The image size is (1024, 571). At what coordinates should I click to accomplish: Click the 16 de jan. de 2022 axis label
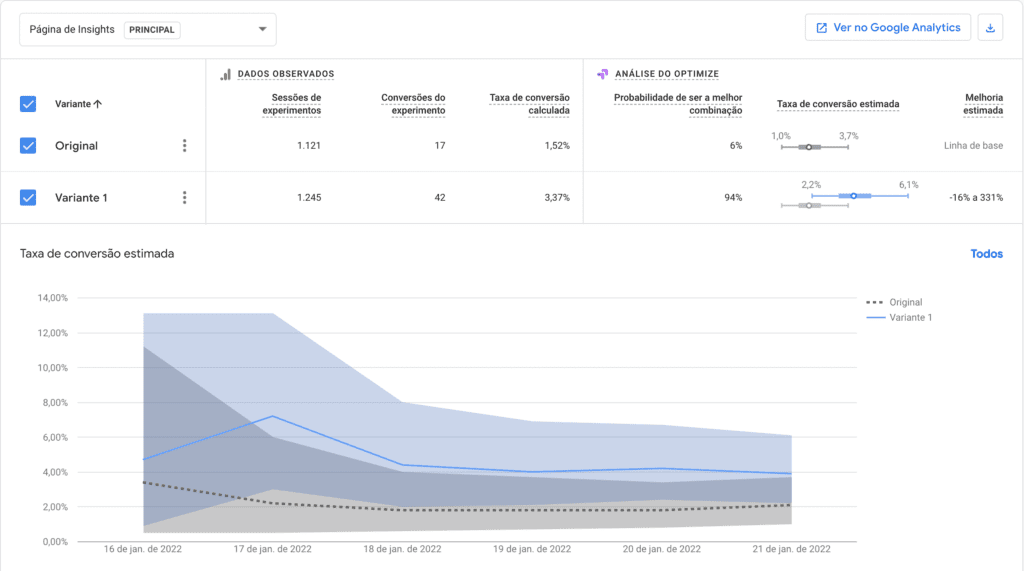[142, 549]
